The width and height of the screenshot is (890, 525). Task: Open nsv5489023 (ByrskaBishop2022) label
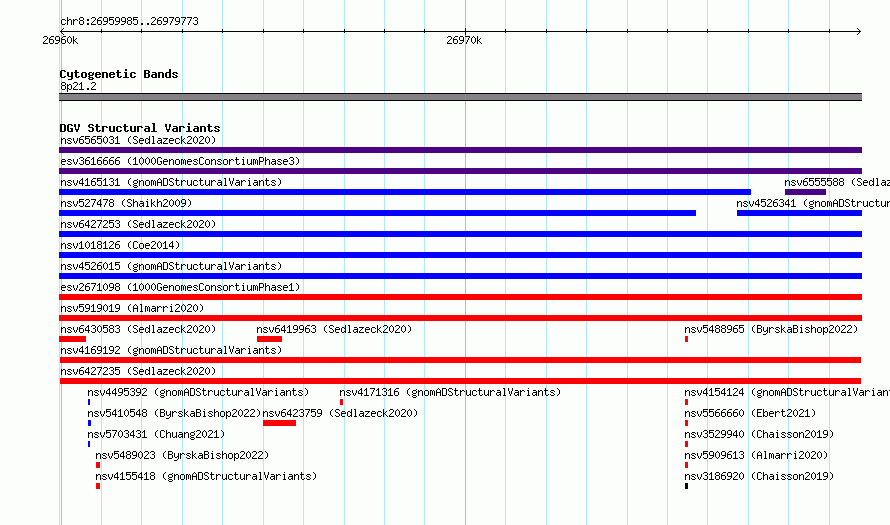(182, 455)
